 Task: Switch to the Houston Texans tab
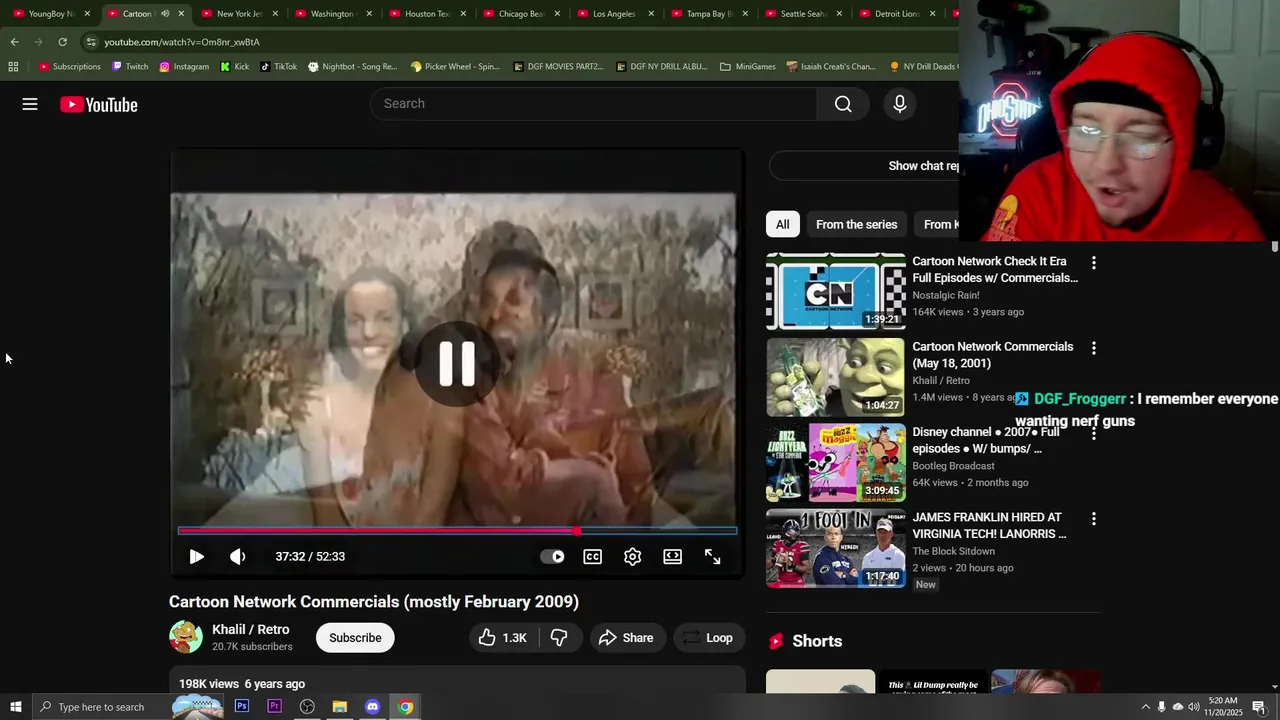tap(427, 14)
